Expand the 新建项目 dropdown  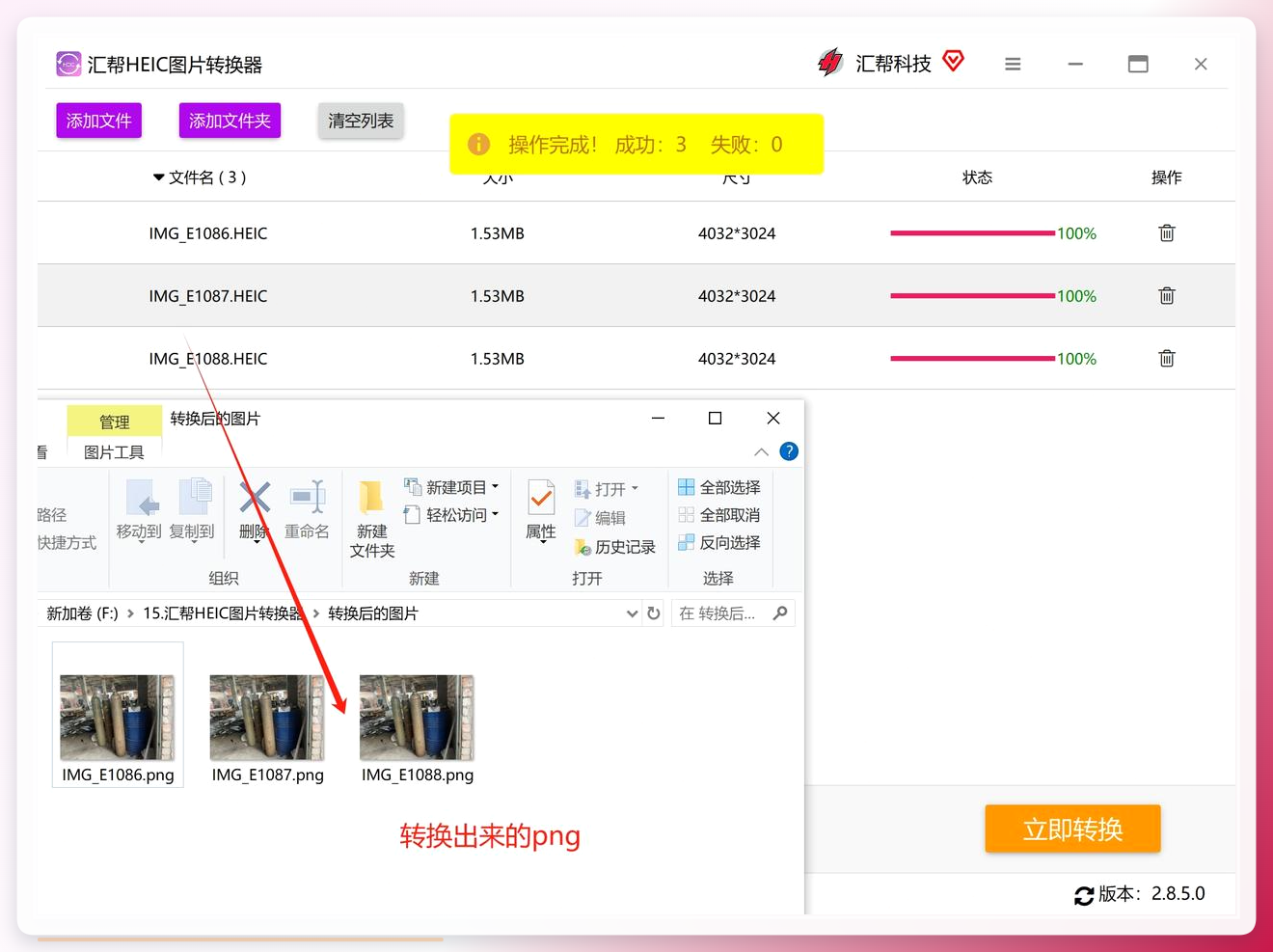(x=495, y=487)
